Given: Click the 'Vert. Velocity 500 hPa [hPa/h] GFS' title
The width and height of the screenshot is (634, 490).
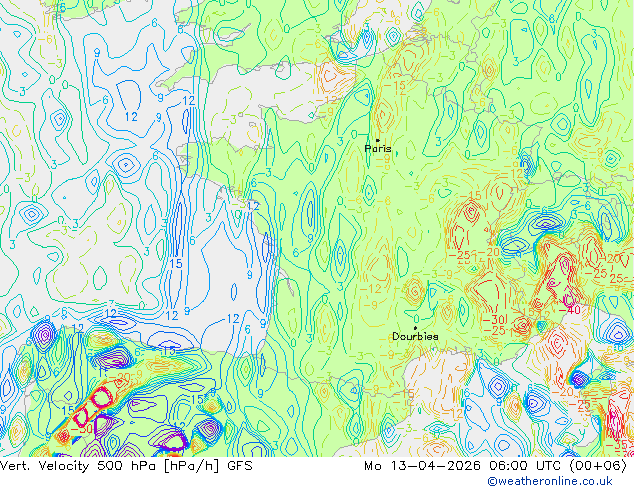Looking at the screenshot, I should tap(126, 466).
